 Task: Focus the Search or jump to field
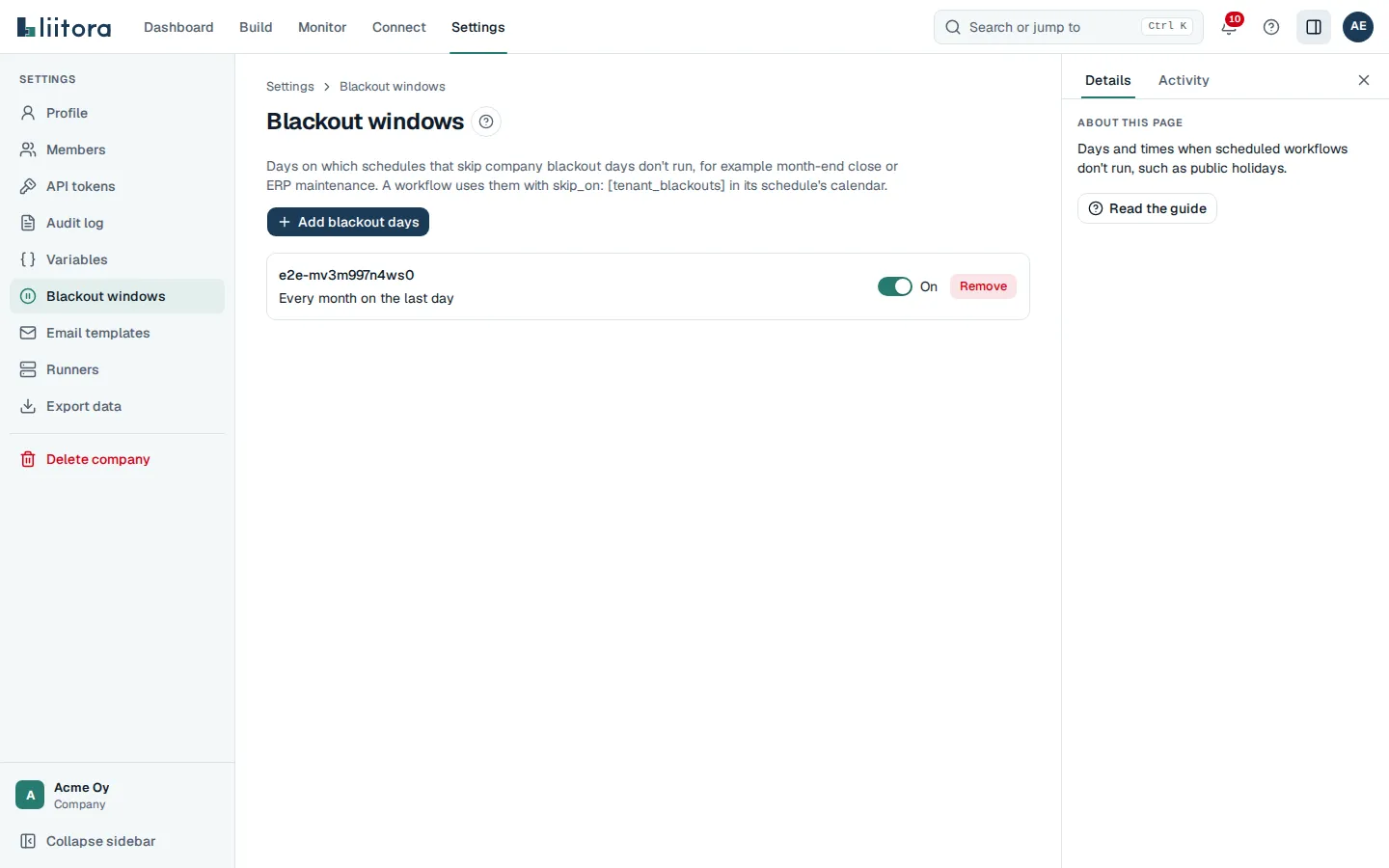pos(1069,27)
